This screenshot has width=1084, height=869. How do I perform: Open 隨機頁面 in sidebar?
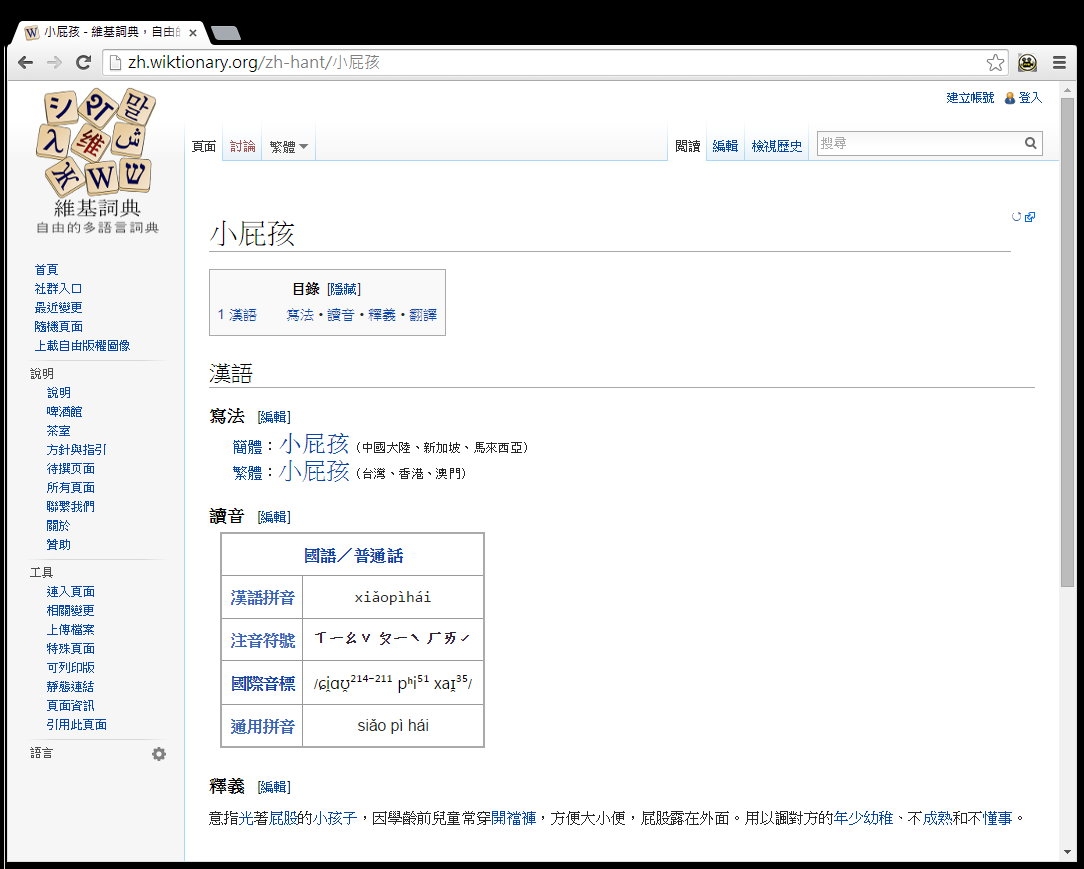[58, 326]
